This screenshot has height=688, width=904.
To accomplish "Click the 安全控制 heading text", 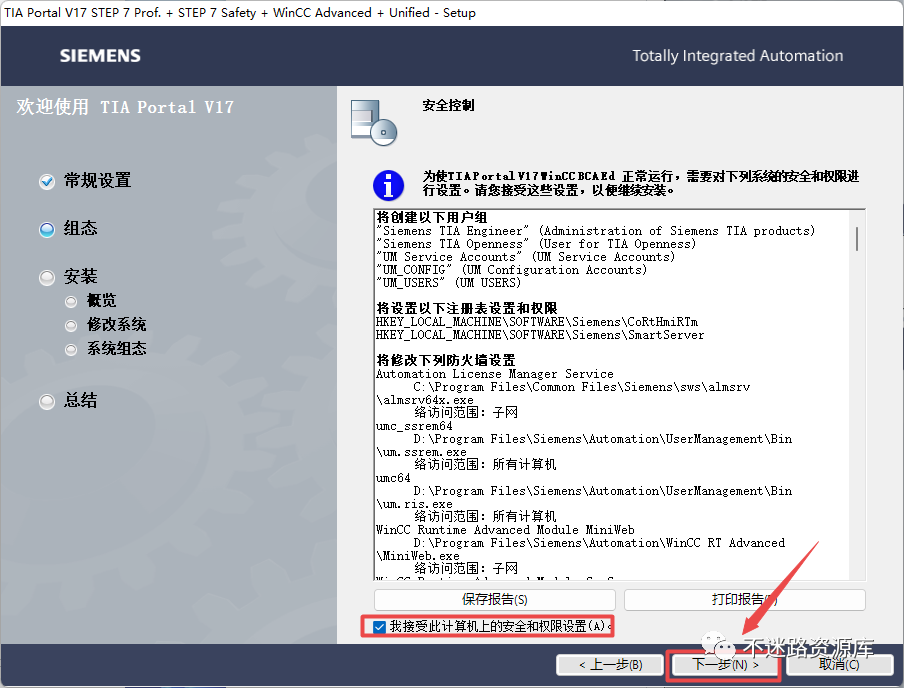I will 449,105.
